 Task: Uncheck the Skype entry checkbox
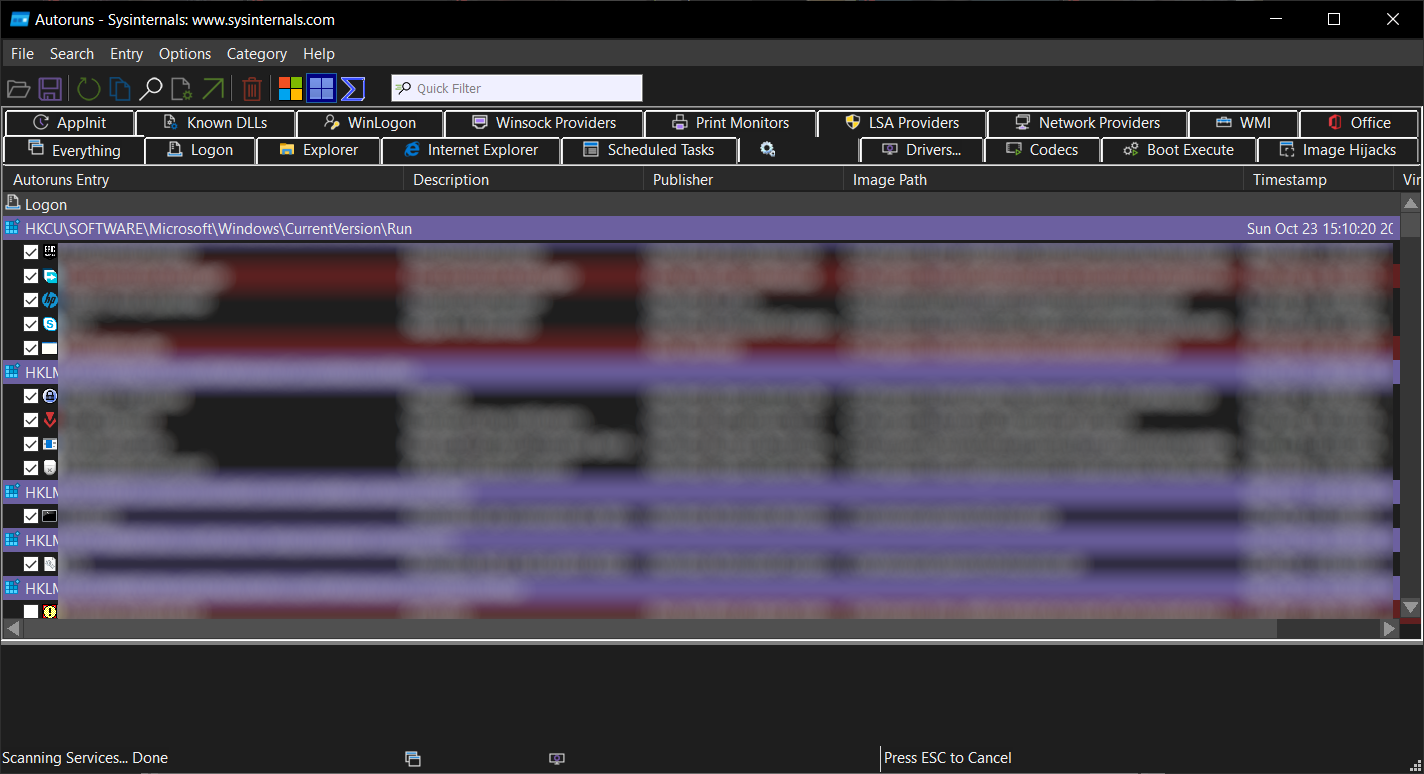point(31,324)
